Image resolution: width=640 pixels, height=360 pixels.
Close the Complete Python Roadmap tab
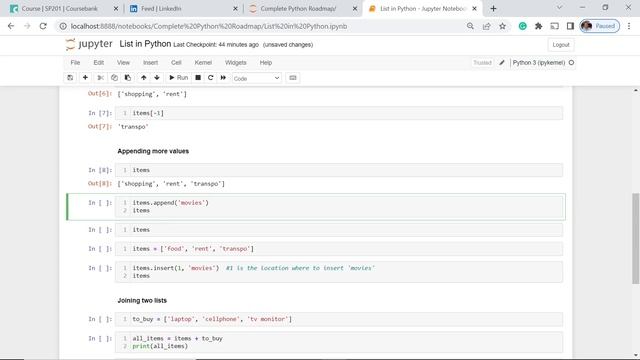coord(355,9)
